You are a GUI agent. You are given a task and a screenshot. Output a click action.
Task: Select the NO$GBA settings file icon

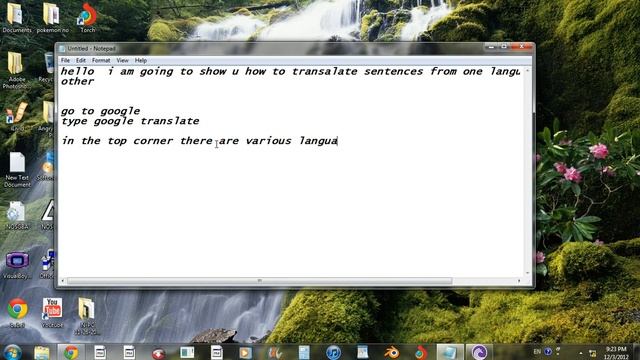pyautogui.click(x=17, y=216)
